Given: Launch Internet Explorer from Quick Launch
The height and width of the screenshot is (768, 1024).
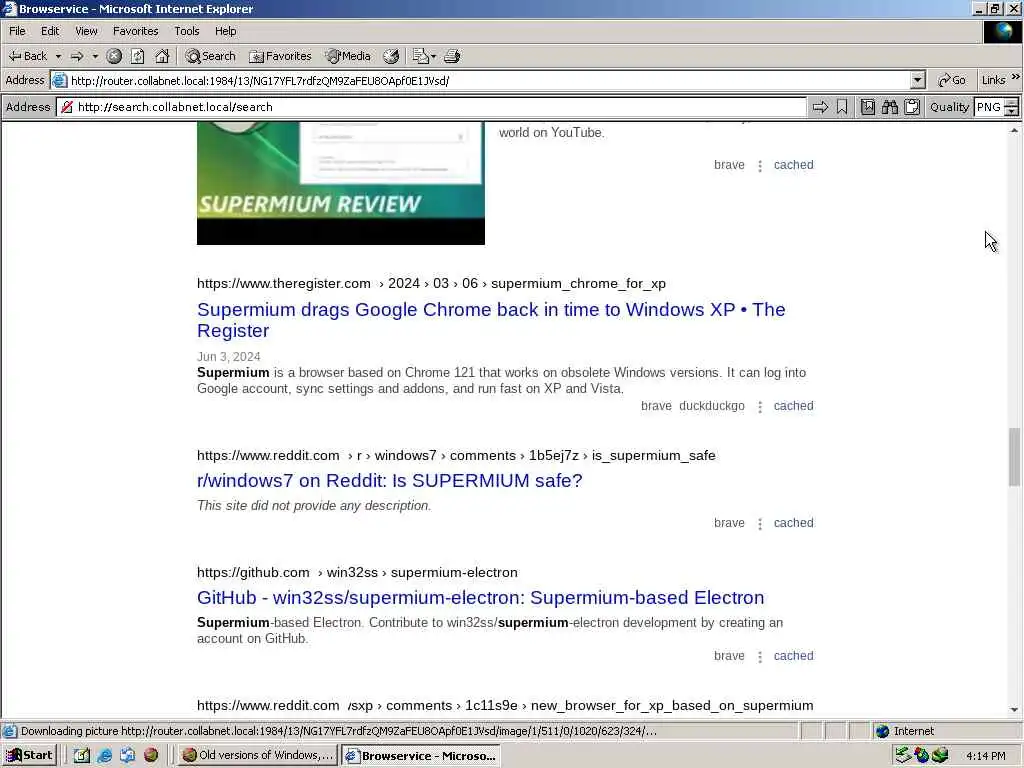Looking at the screenshot, I should pos(104,756).
